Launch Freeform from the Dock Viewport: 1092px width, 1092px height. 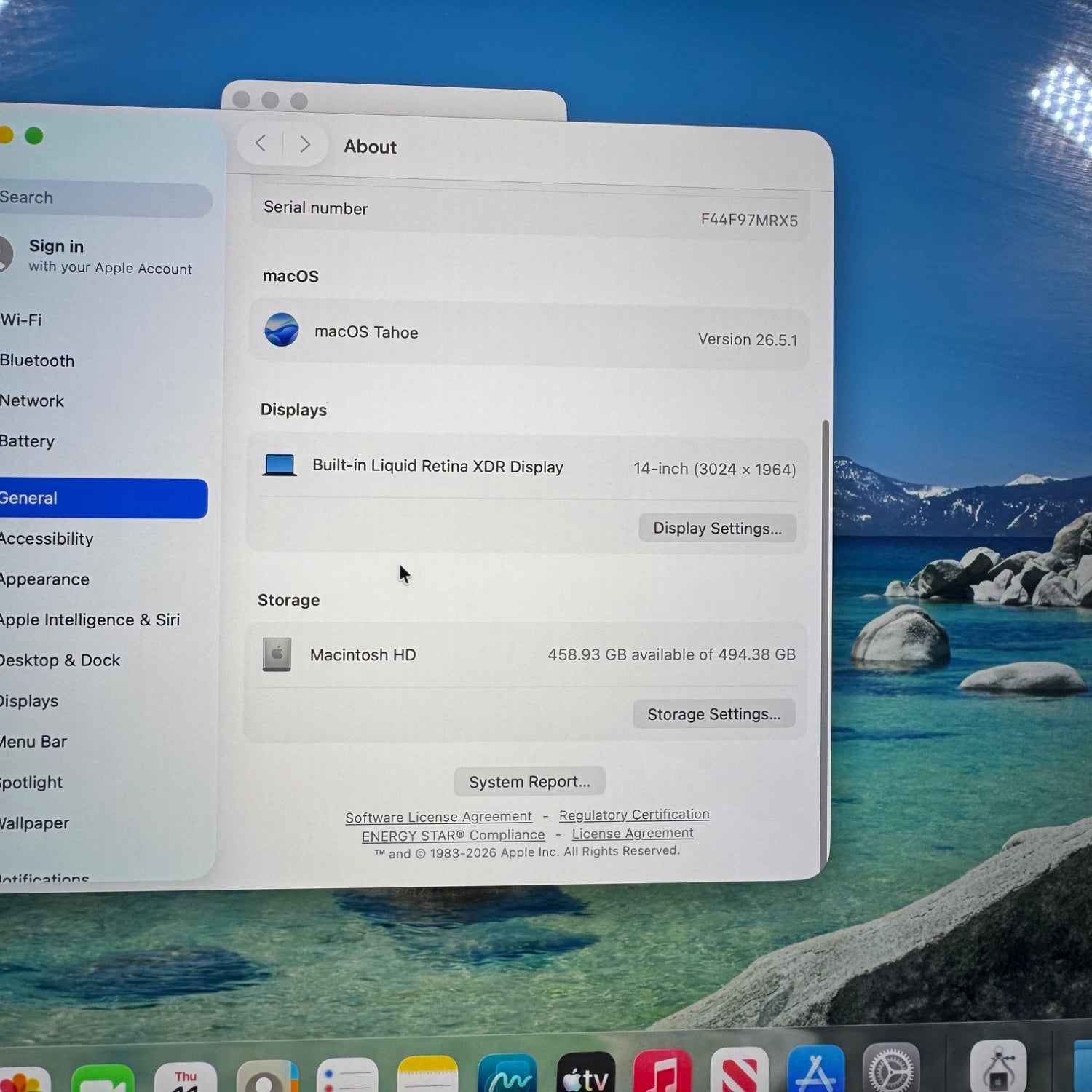[507, 1073]
